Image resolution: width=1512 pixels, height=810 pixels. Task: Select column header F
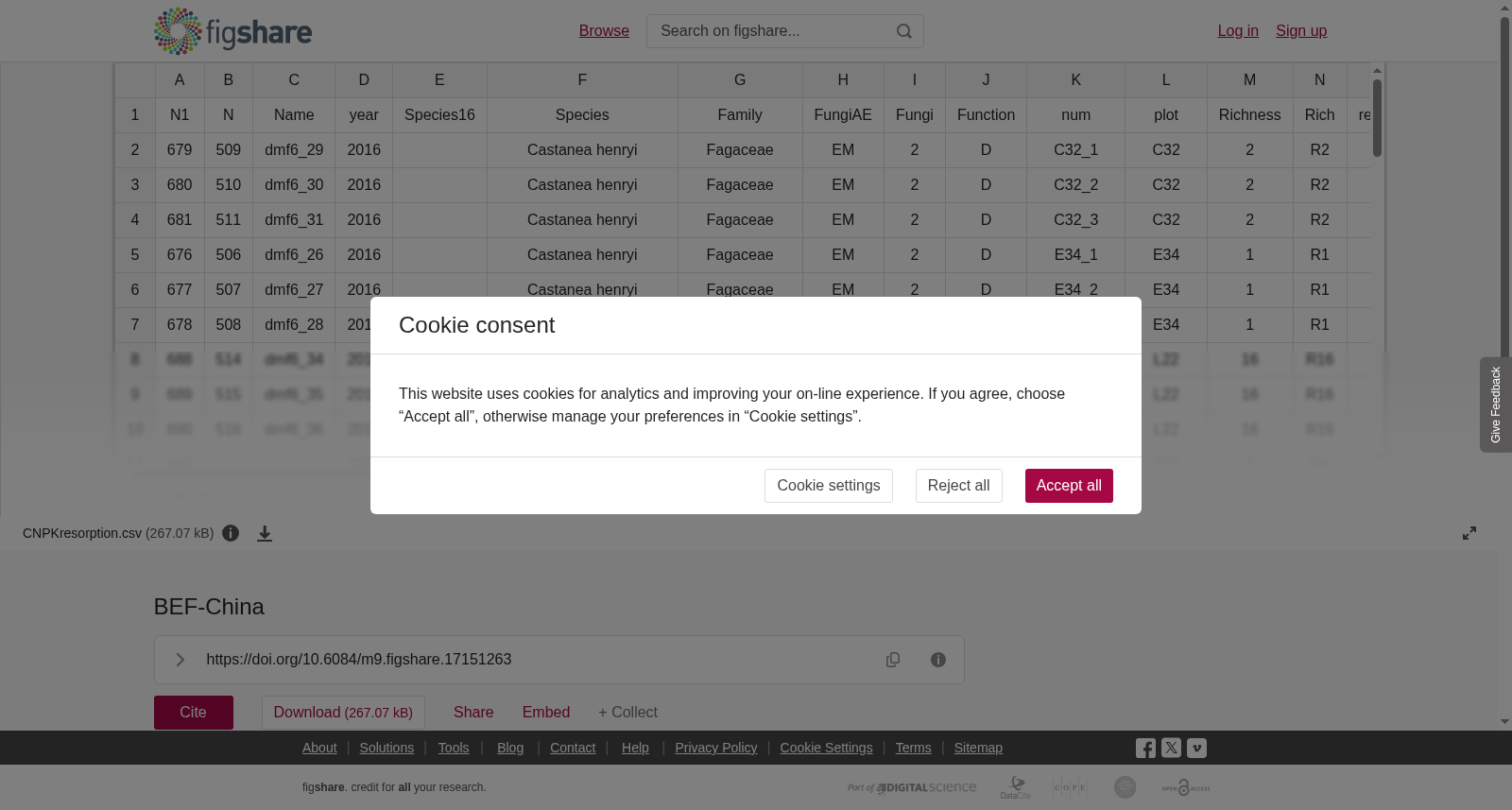click(x=582, y=80)
